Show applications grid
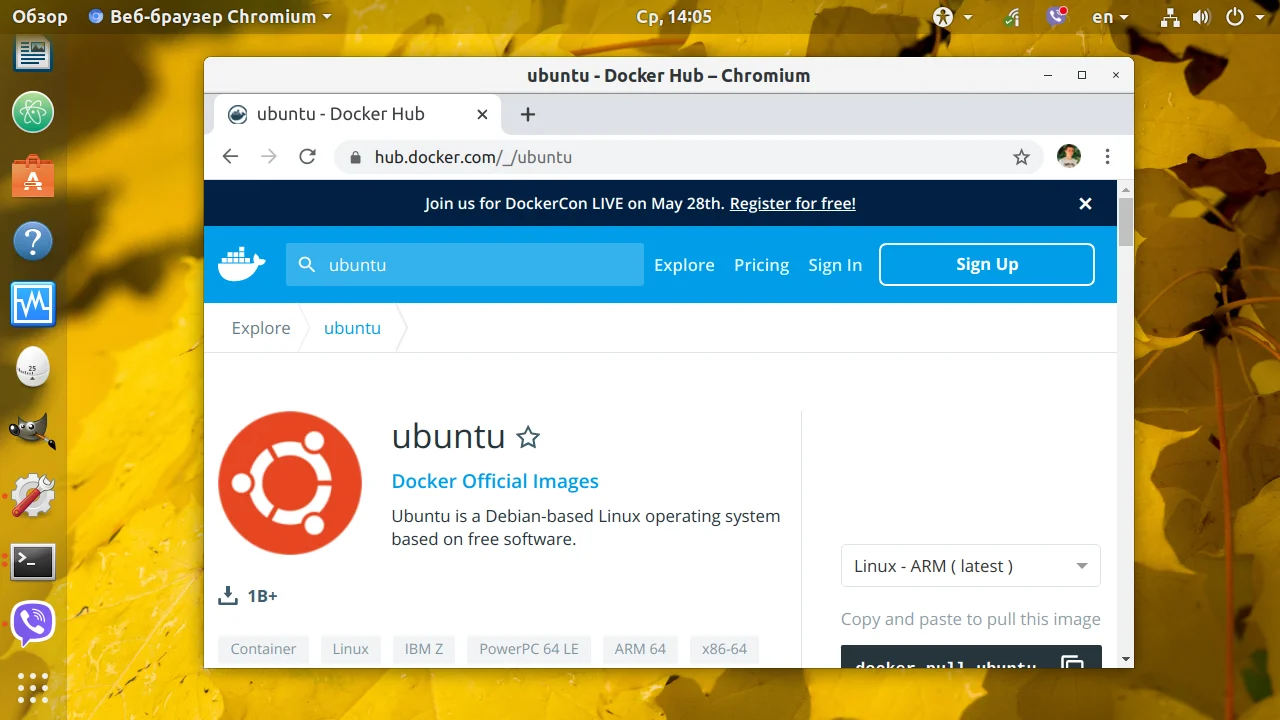This screenshot has width=1280, height=720. click(33, 687)
